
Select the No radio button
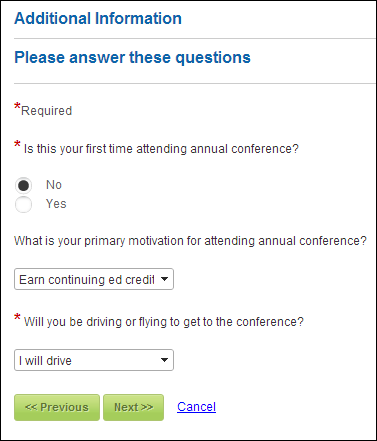click(23, 185)
